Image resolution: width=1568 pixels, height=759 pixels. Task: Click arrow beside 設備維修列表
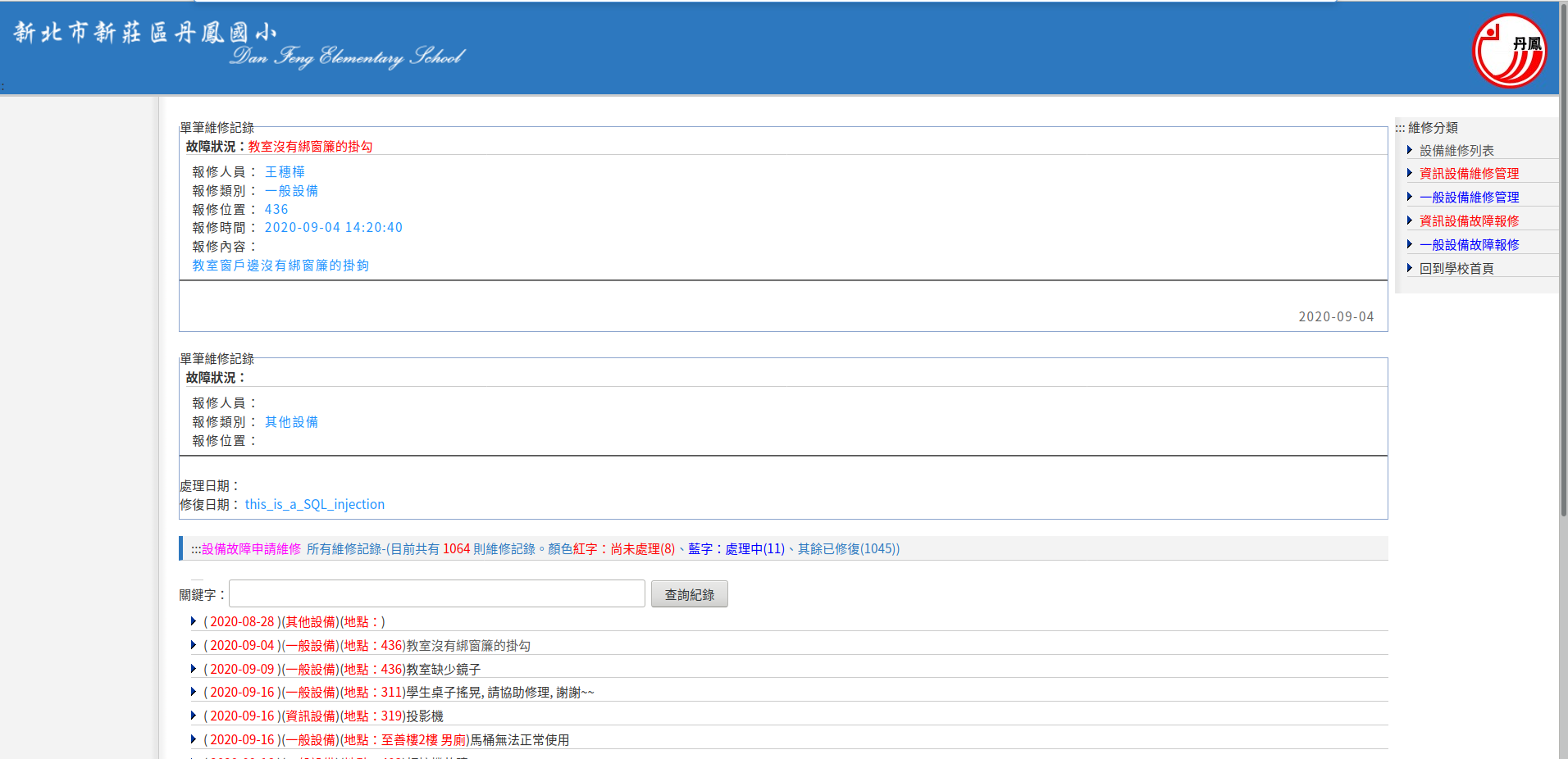1409,150
